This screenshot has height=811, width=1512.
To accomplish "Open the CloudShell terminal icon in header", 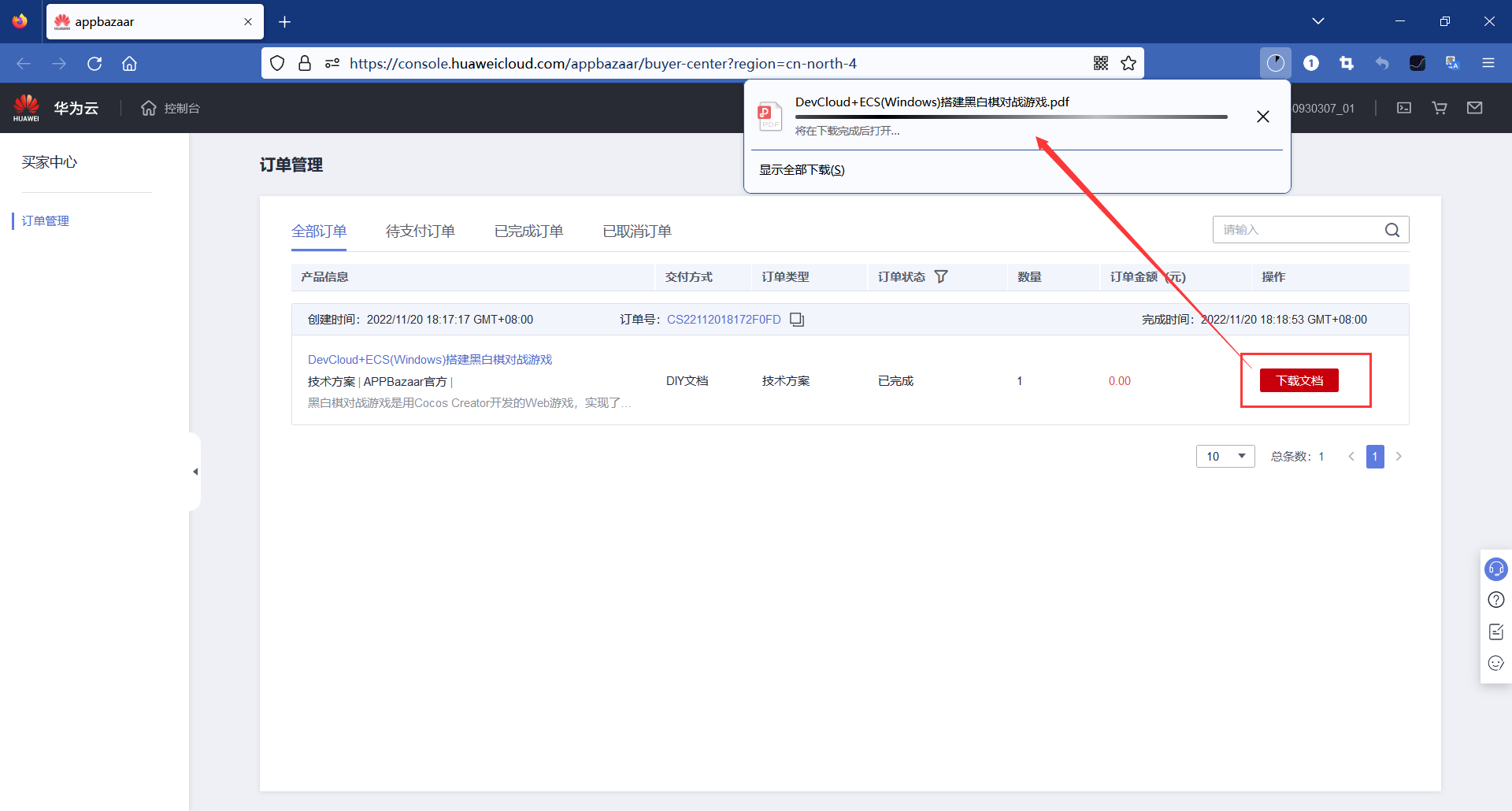I will click(x=1404, y=108).
